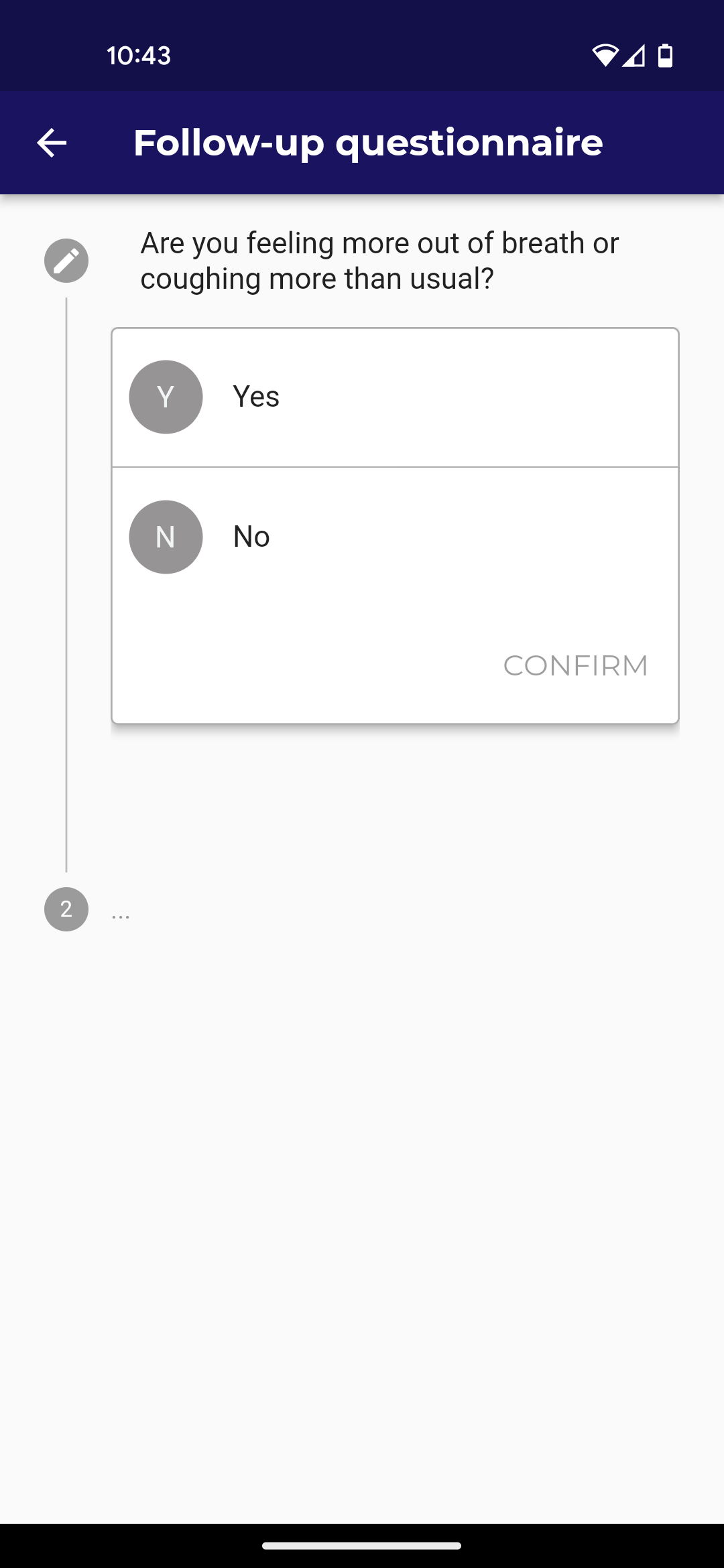Tap the back arrow in header
The image size is (724, 1568).
[x=52, y=143]
